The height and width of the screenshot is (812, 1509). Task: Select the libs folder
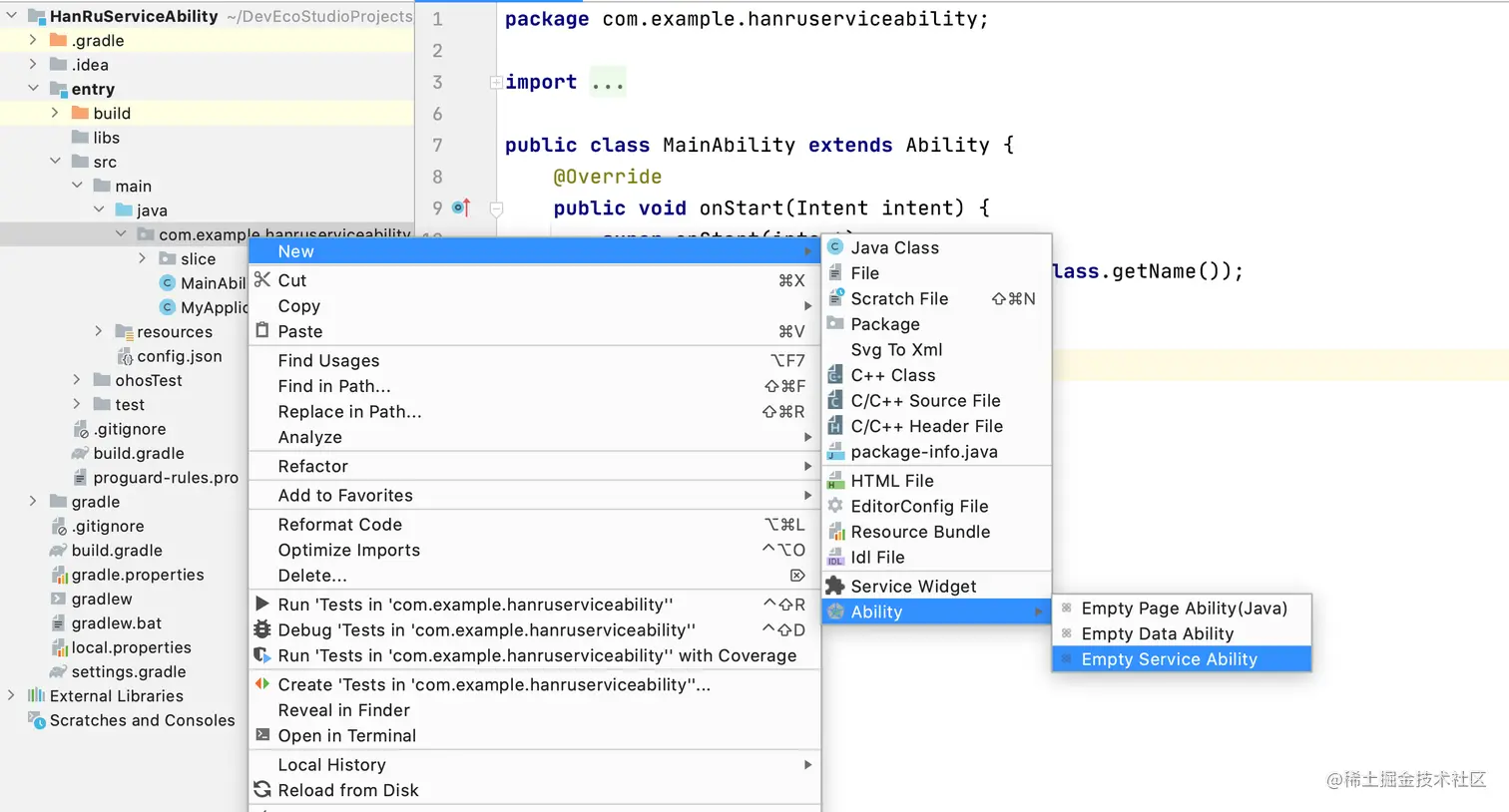[107, 137]
